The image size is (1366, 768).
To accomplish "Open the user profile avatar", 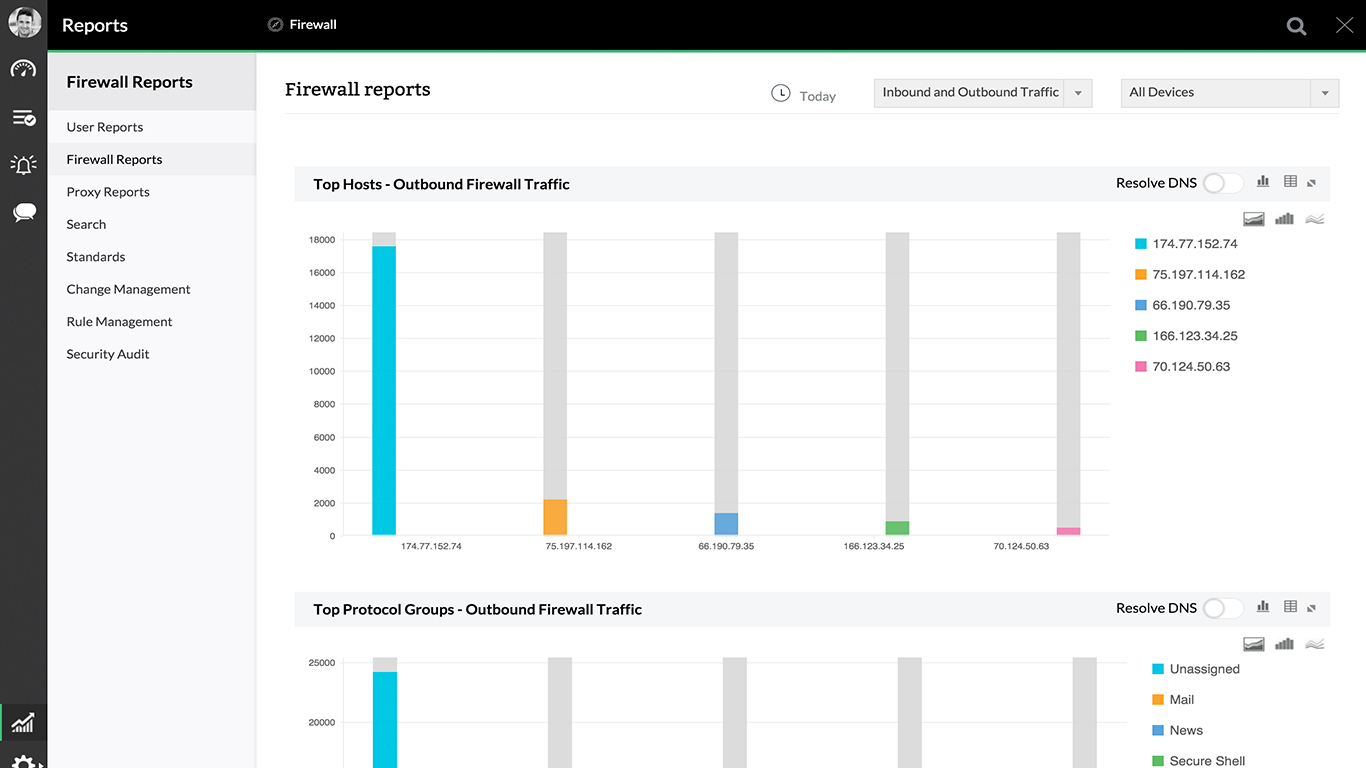I will click(x=24, y=23).
